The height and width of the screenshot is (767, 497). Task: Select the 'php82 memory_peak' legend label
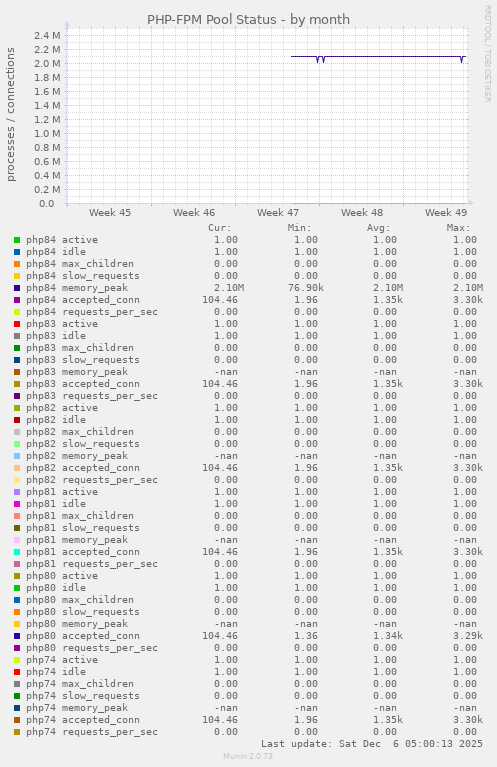tap(77, 456)
